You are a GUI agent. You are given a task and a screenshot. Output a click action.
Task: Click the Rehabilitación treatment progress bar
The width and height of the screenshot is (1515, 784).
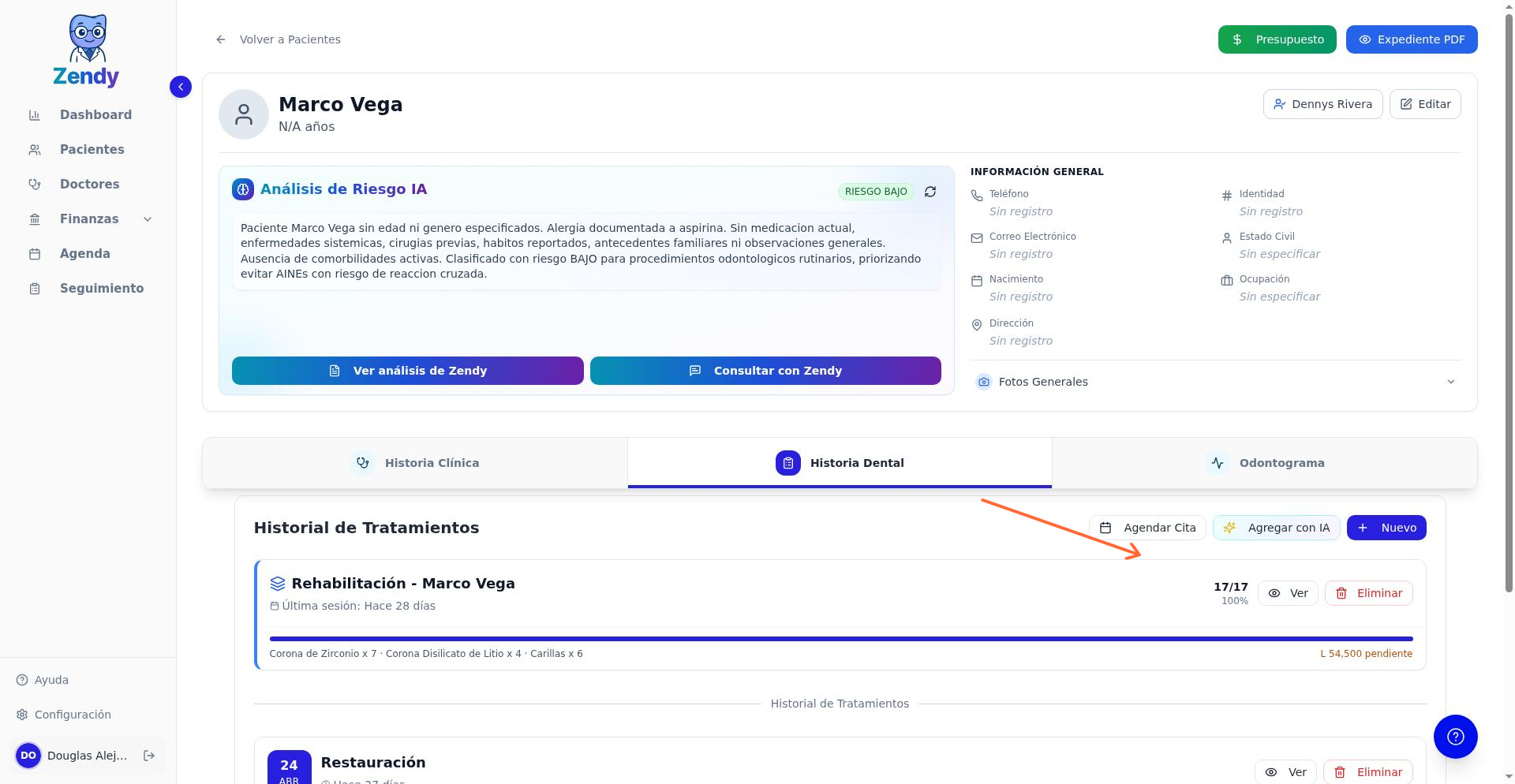click(841, 639)
